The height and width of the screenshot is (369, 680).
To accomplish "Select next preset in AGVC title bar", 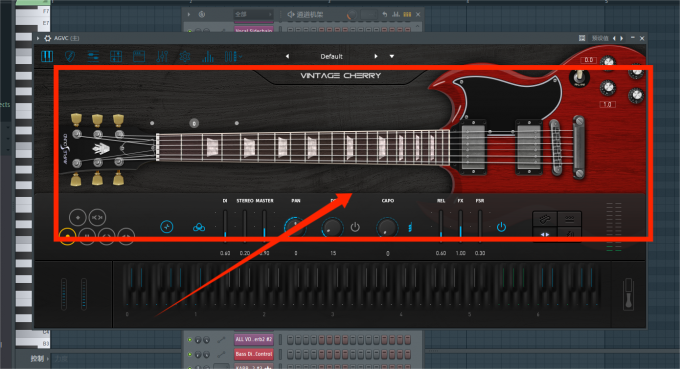I will [621, 38].
